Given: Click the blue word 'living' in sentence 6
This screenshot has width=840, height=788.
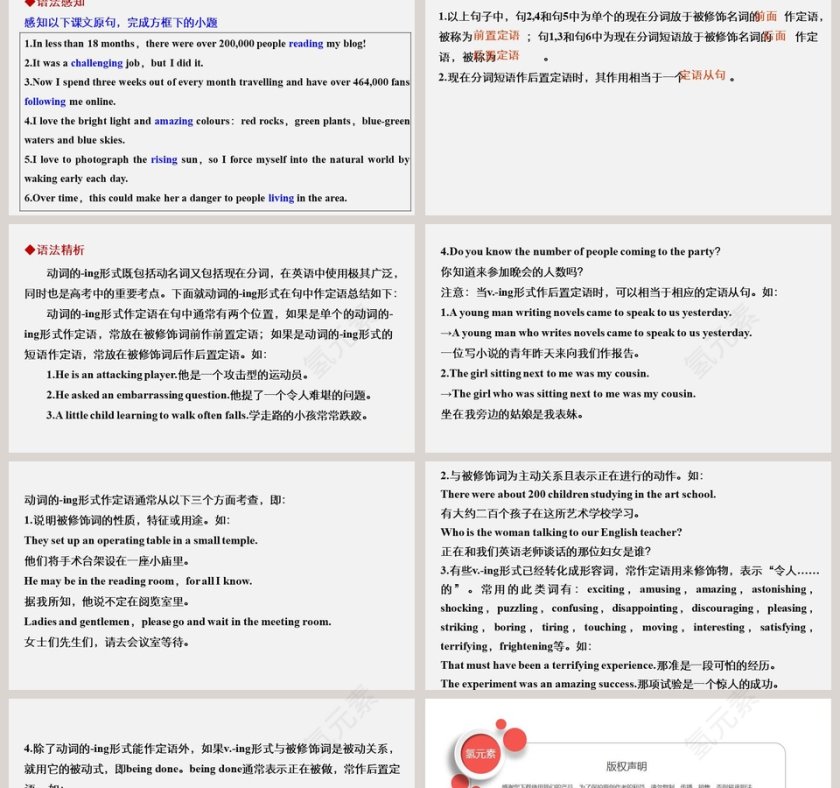Looking at the screenshot, I should pyautogui.click(x=281, y=198).
